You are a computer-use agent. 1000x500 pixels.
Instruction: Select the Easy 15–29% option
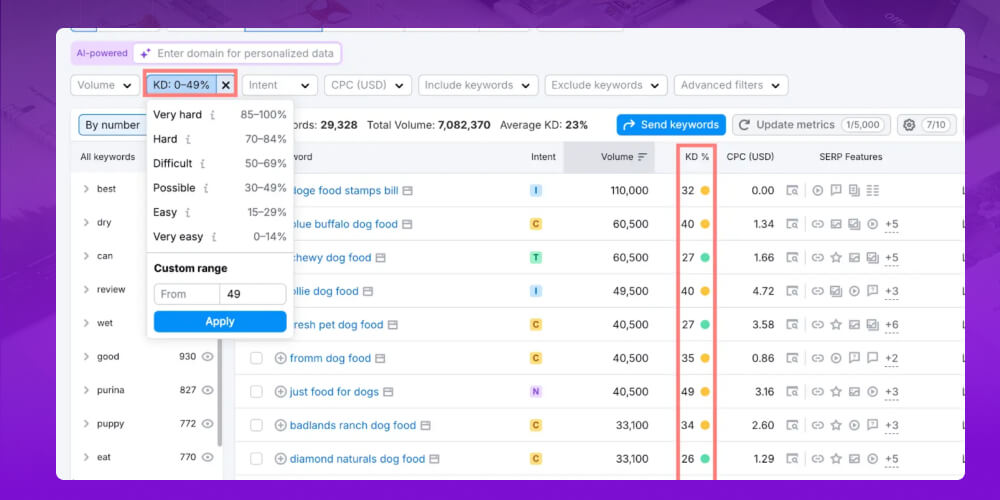coord(220,212)
